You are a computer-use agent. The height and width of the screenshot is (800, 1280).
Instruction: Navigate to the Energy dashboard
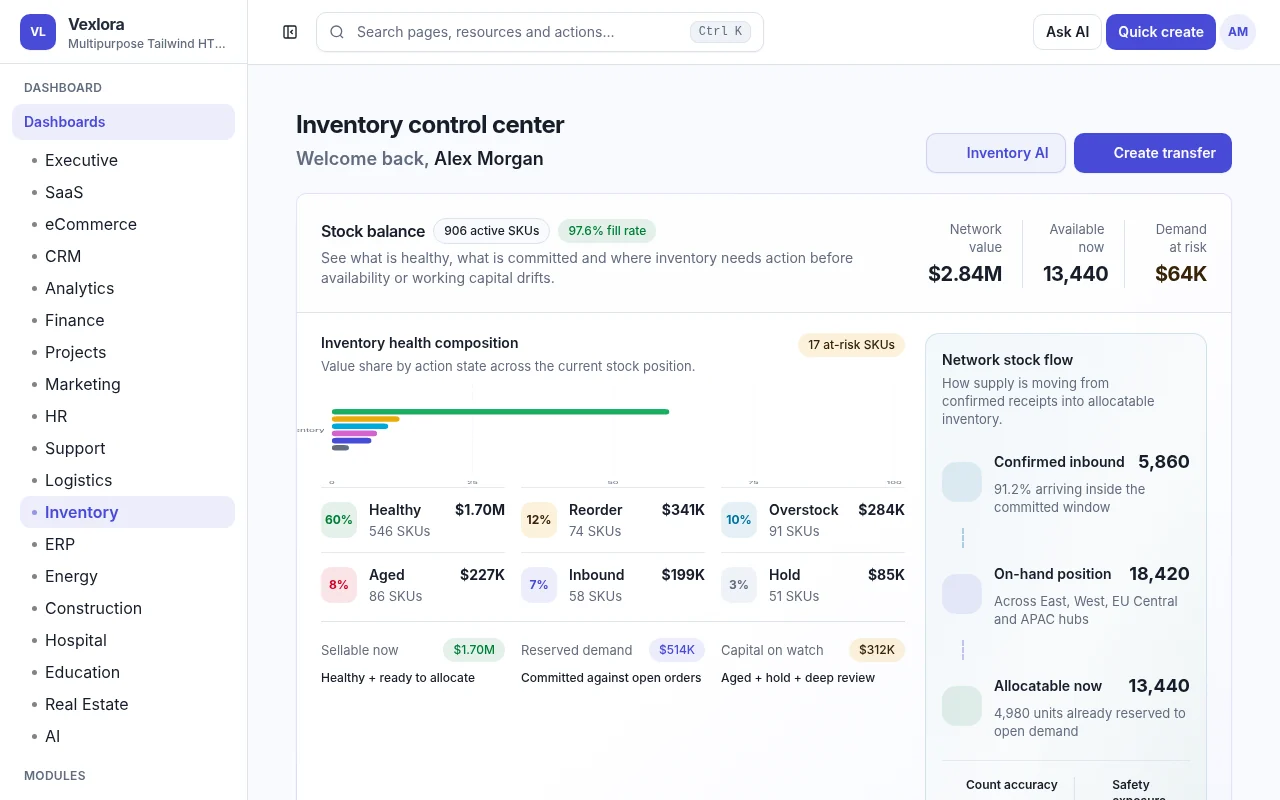point(127,576)
